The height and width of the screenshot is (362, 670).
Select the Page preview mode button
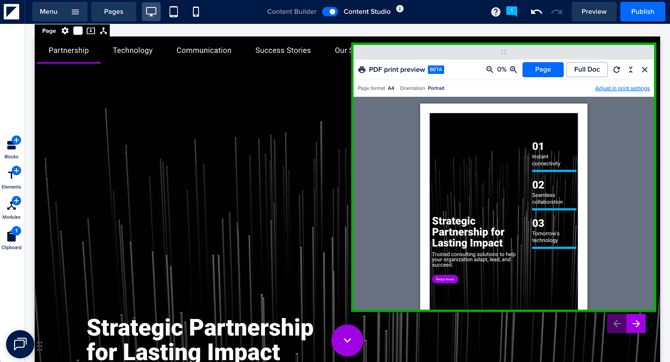pos(543,69)
